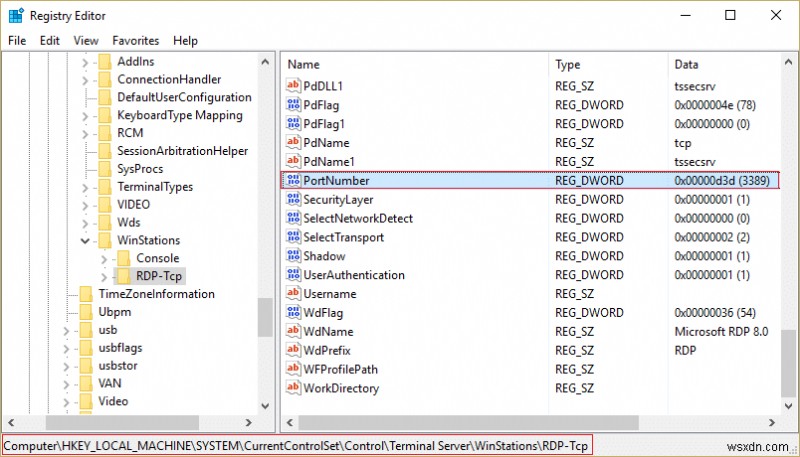Select the WdName string value icon
Image resolution: width=800 pixels, height=457 pixels.
(293, 331)
